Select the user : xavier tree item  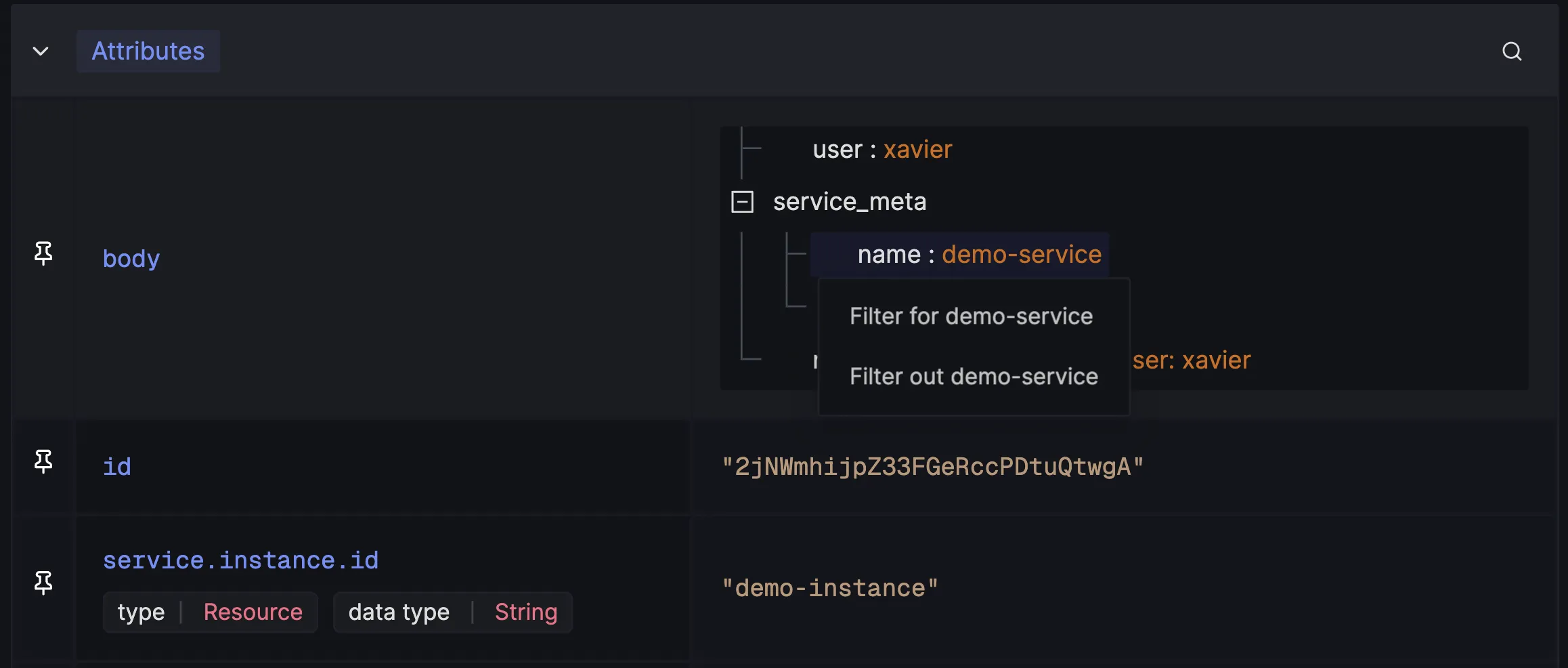(882, 150)
